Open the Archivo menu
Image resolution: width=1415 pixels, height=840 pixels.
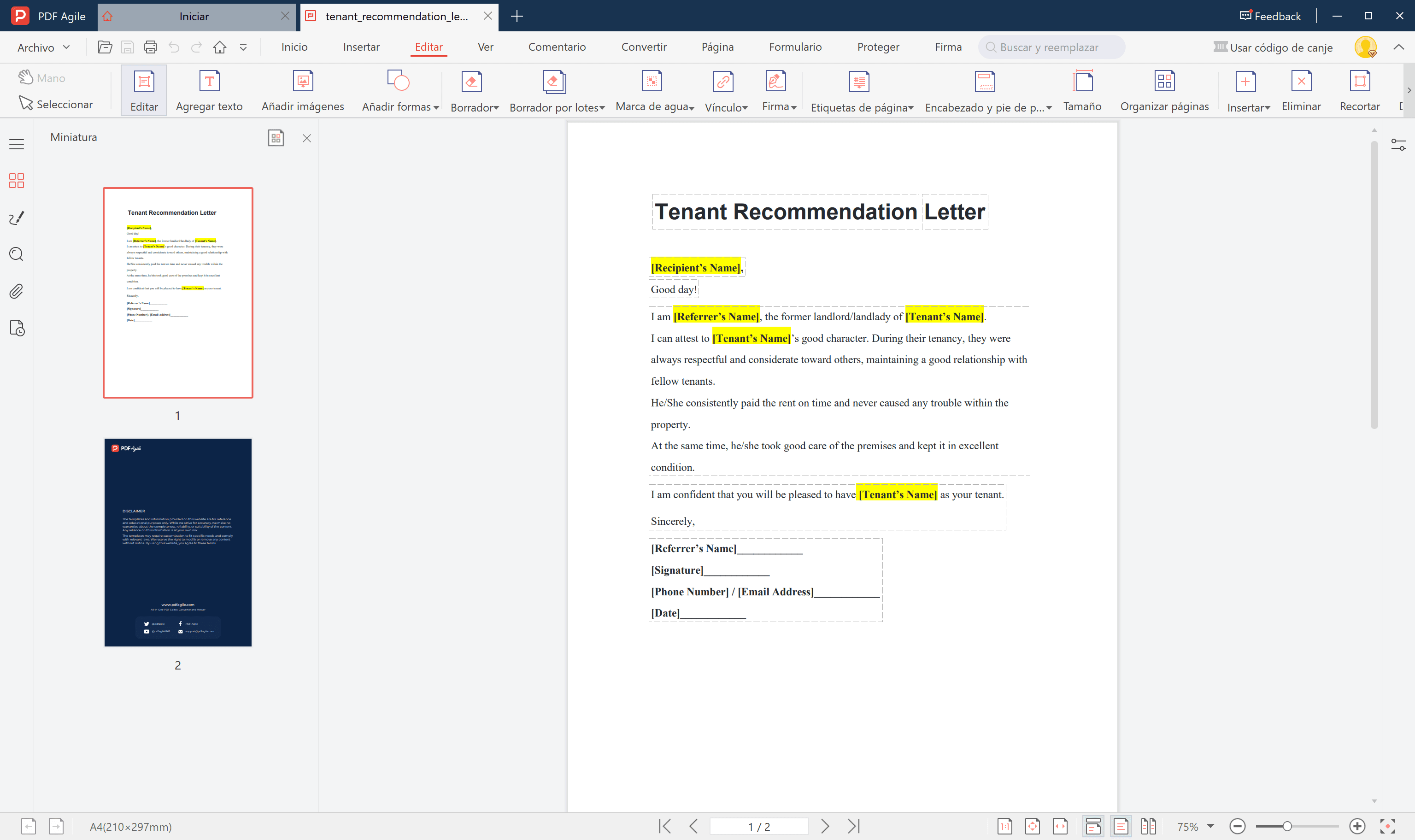tap(42, 47)
